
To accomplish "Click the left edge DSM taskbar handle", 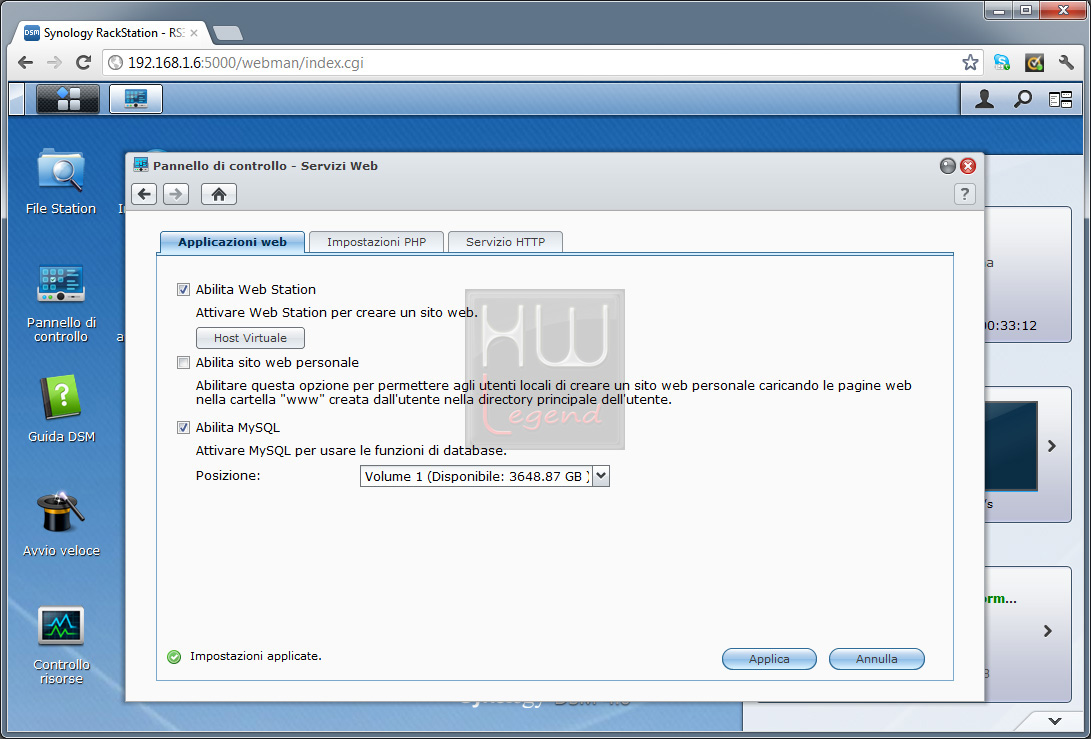I will pos(17,99).
